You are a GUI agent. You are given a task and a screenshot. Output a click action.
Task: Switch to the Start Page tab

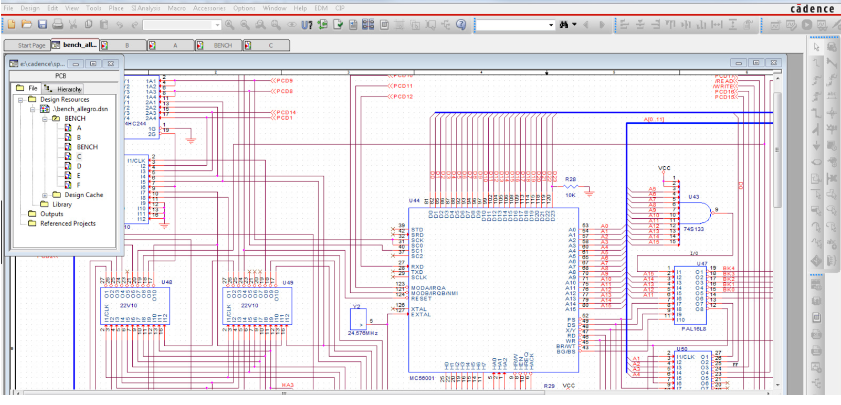(27, 46)
